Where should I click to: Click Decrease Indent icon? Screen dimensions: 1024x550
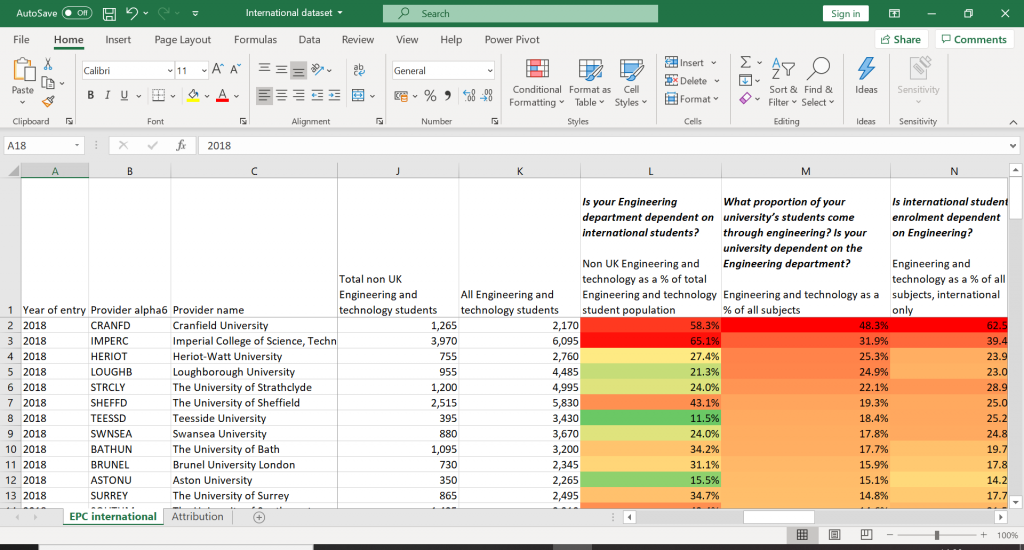(x=317, y=95)
